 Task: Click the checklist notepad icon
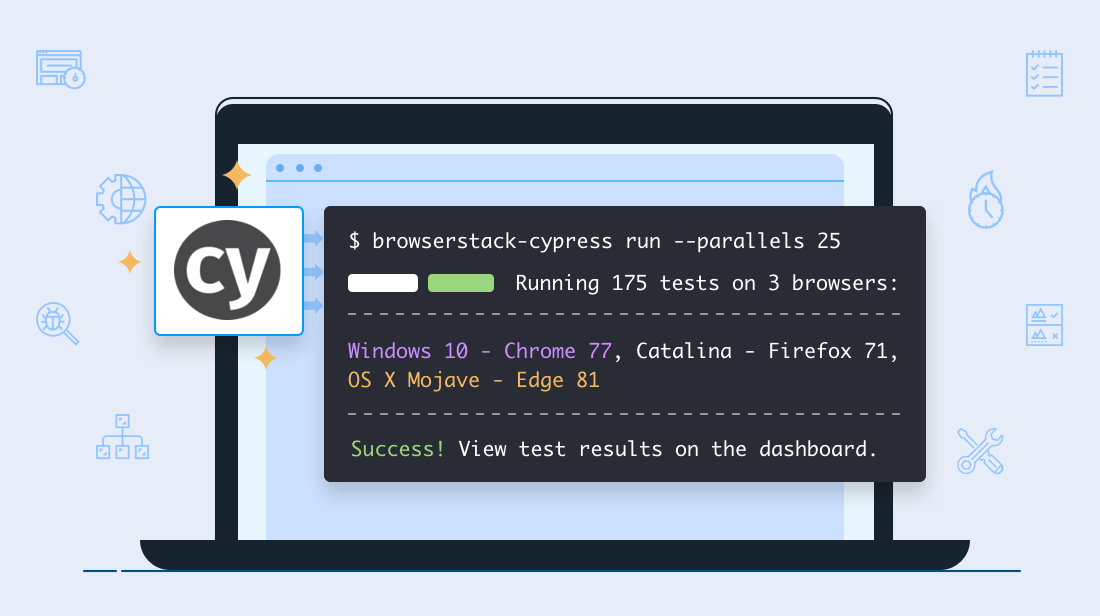[1044, 72]
